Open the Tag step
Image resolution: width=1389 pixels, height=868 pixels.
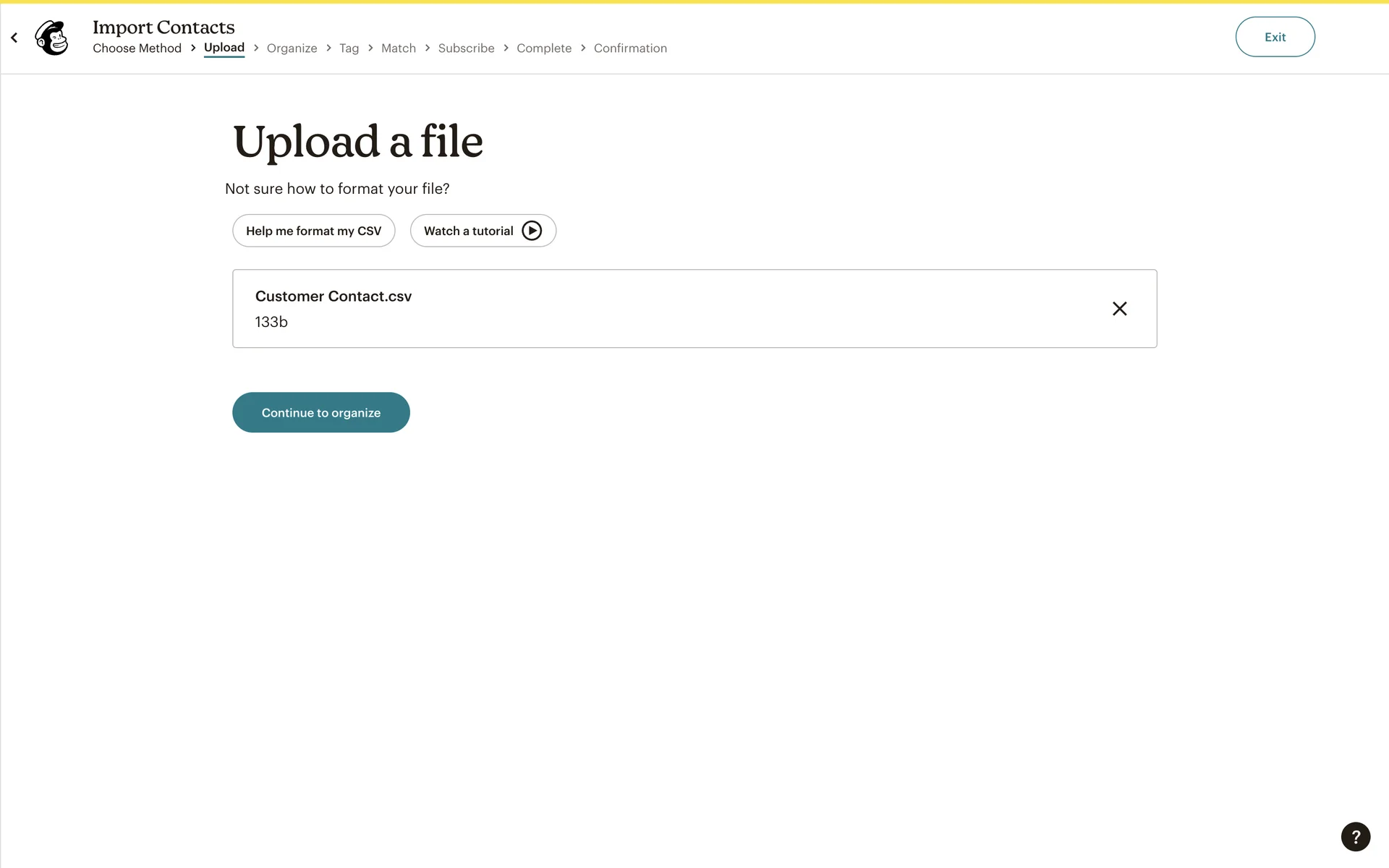pyautogui.click(x=349, y=48)
